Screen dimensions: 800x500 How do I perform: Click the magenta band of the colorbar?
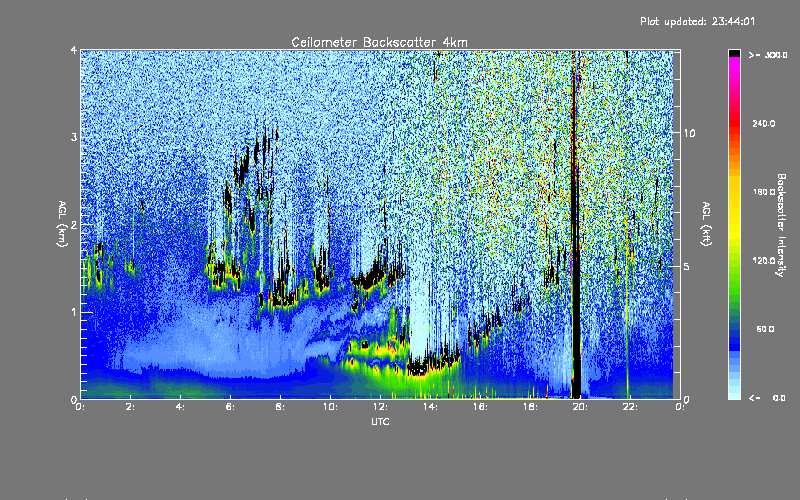(x=734, y=66)
